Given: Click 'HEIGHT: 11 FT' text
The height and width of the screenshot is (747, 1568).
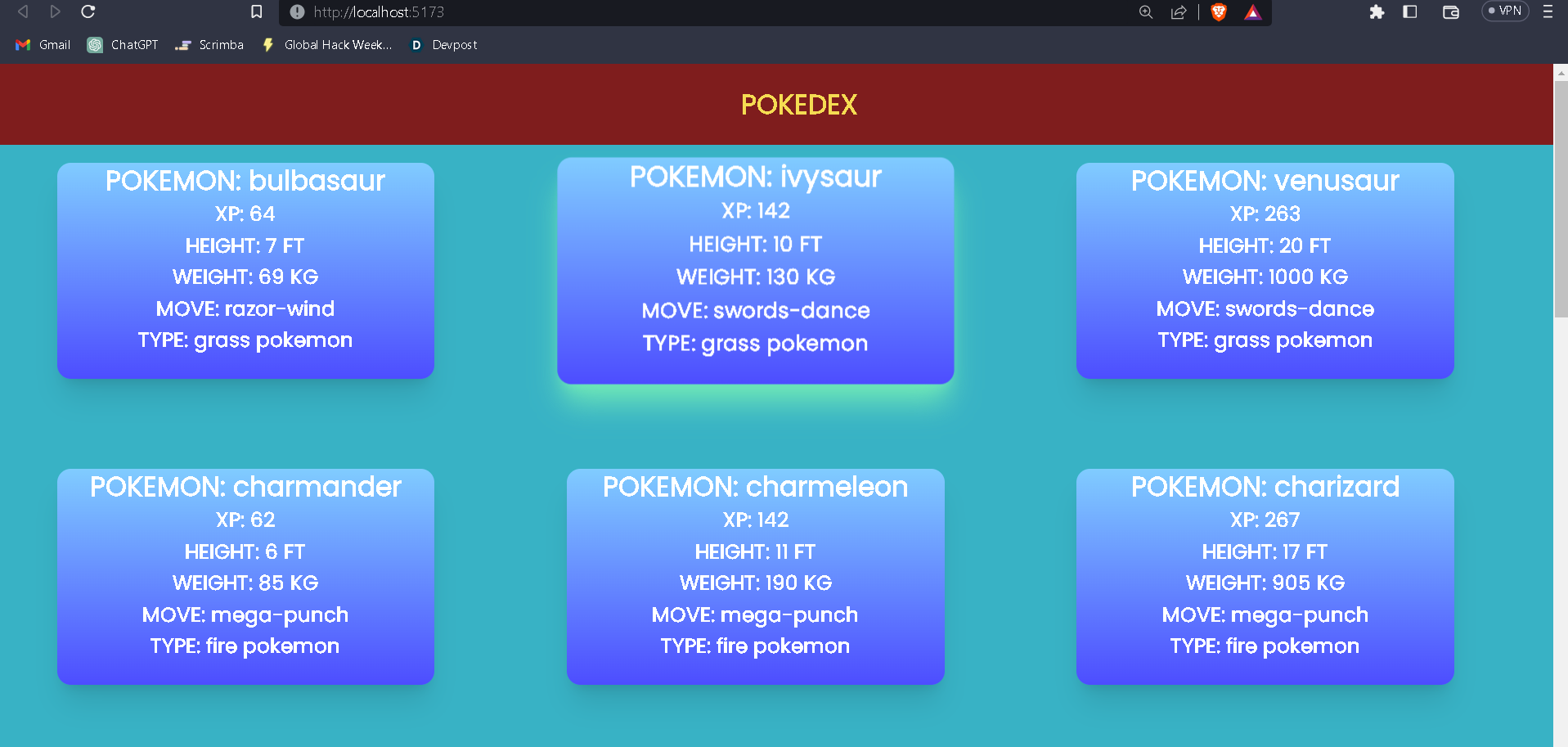Looking at the screenshot, I should click(x=756, y=551).
